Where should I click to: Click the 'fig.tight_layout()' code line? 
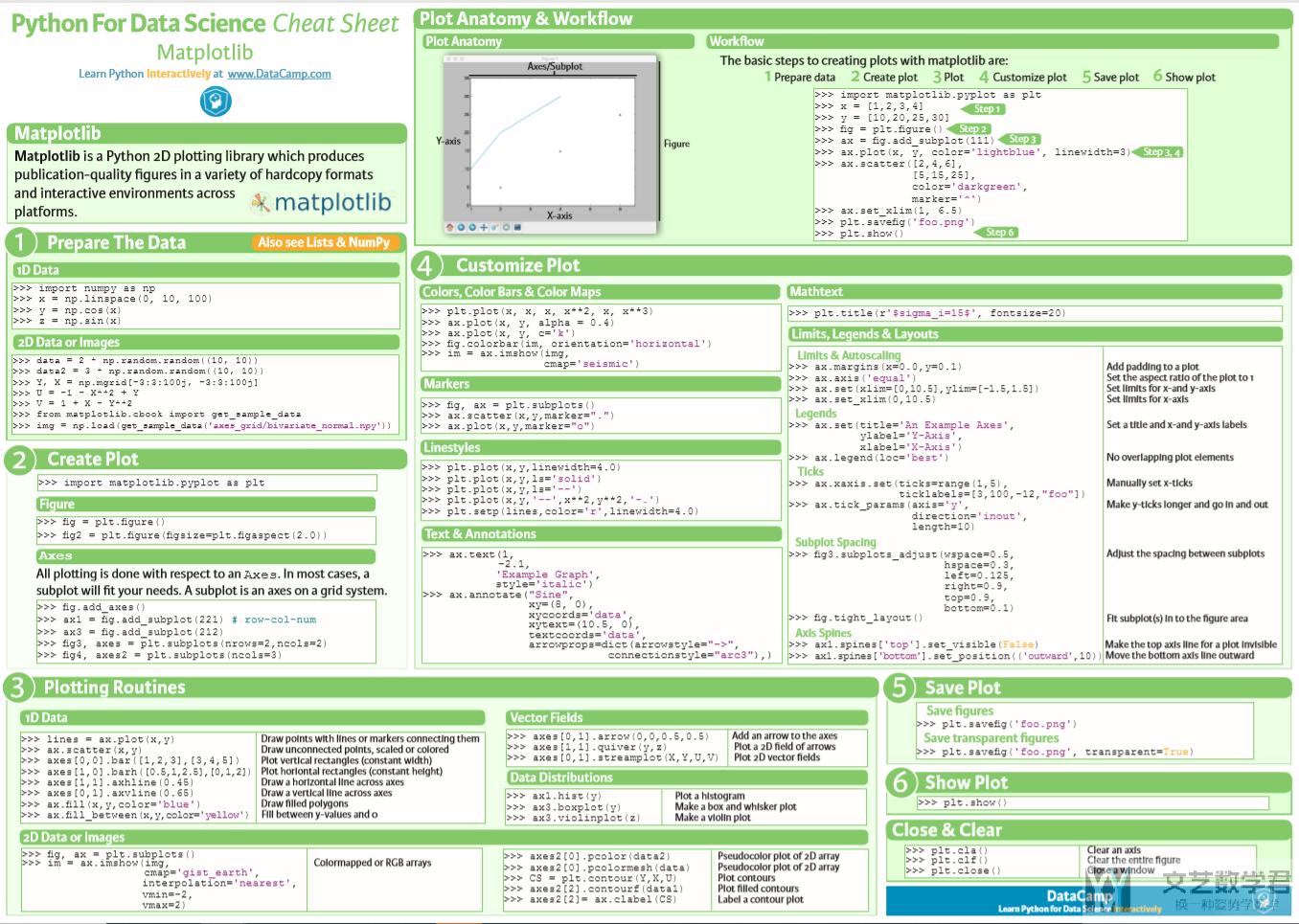[855, 618]
